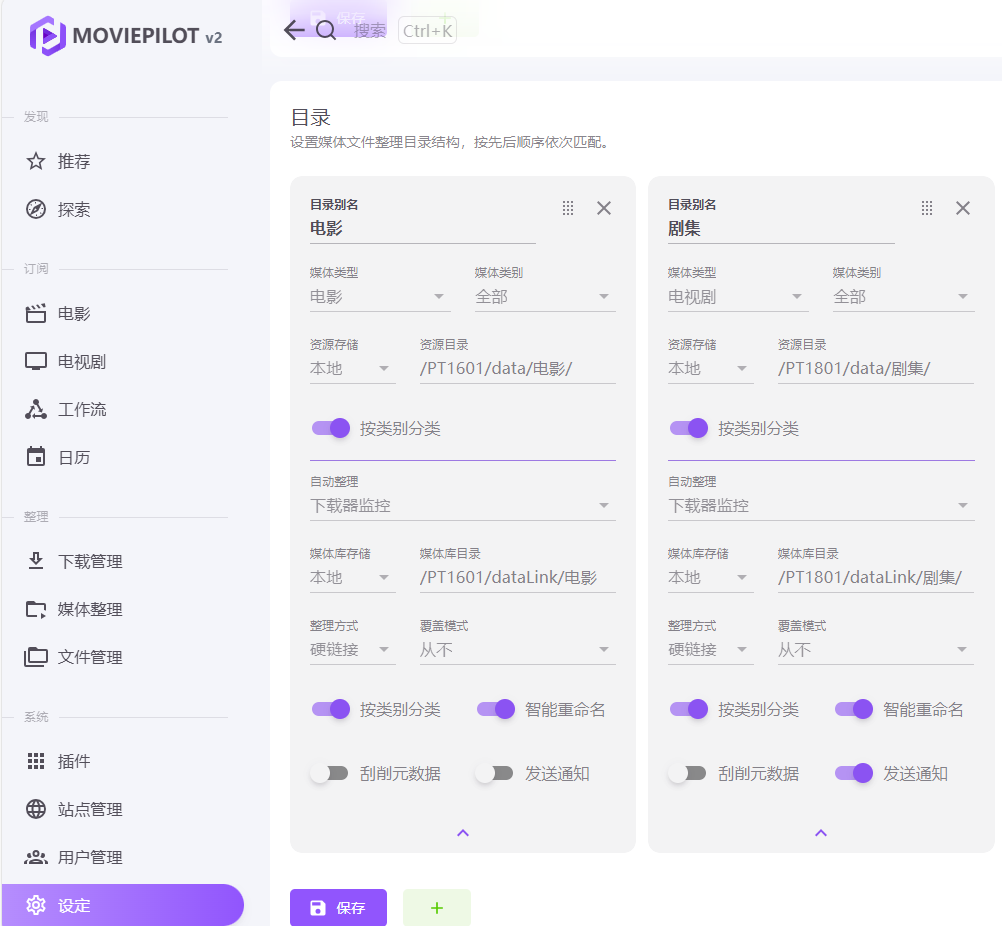Disable 发送通知 on the 剧集 card
The height and width of the screenshot is (926, 1002).
(x=854, y=774)
